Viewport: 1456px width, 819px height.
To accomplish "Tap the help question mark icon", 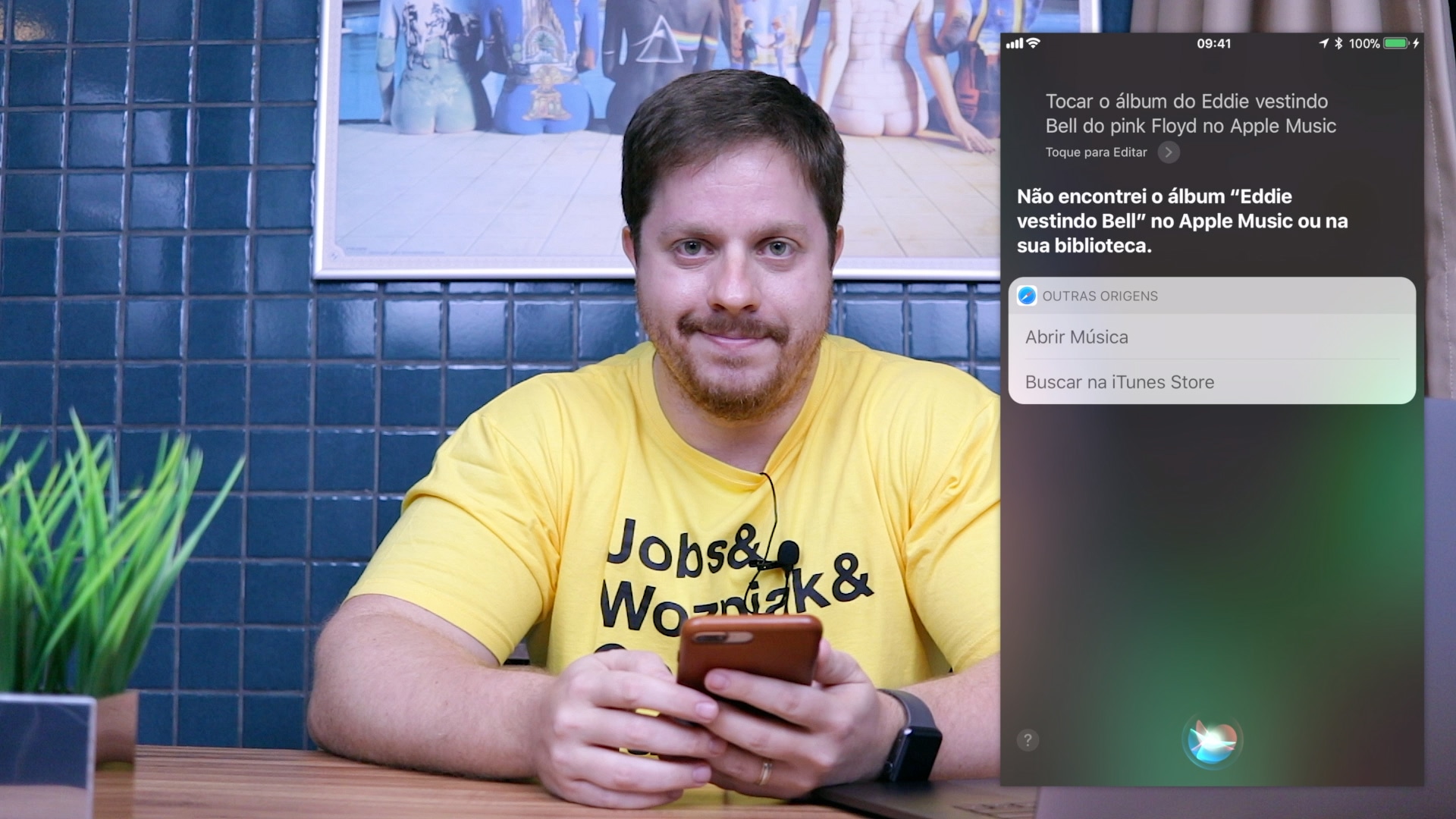I will (1028, 740).
